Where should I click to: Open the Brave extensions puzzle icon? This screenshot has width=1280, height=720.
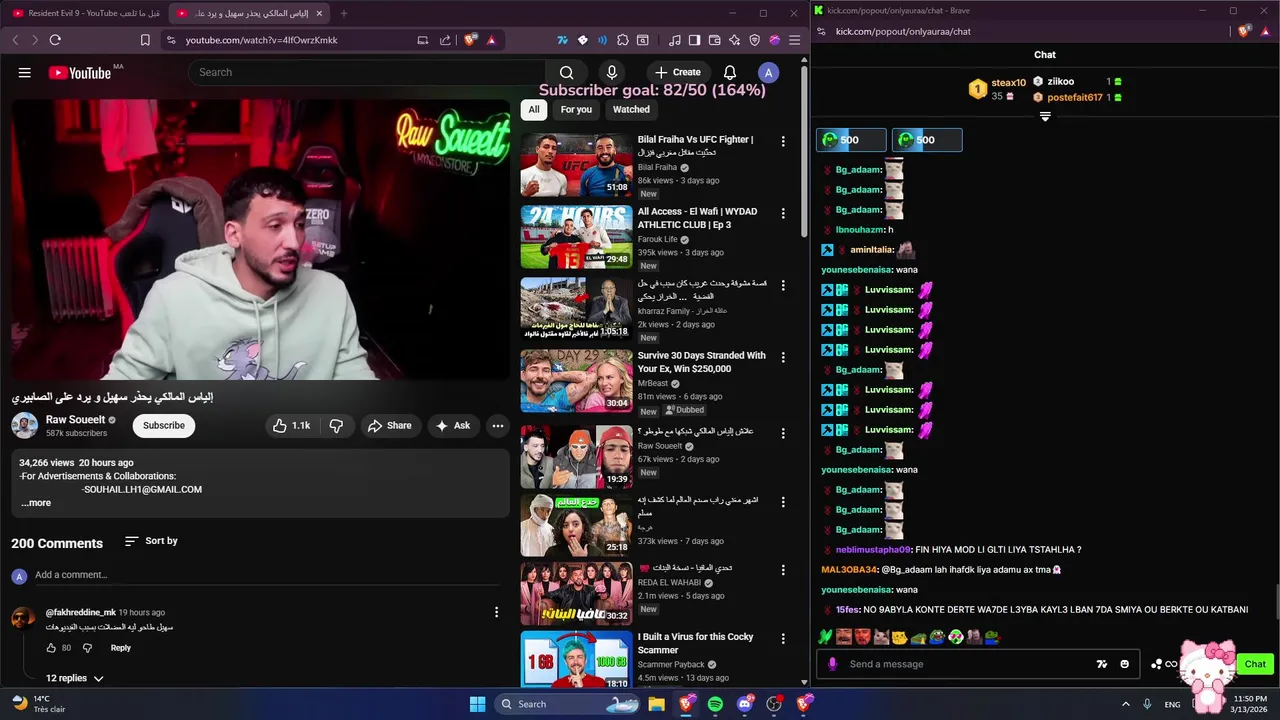[x=623, y=40]
